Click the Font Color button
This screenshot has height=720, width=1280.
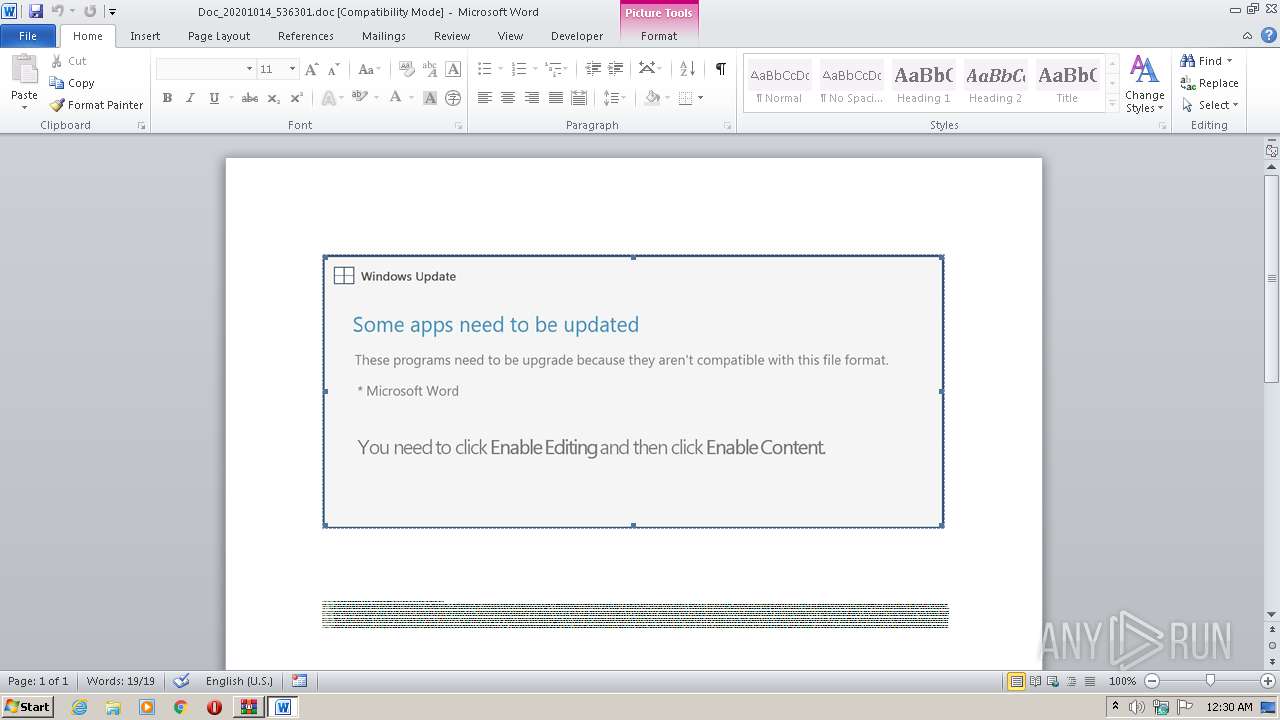(396, 98)
